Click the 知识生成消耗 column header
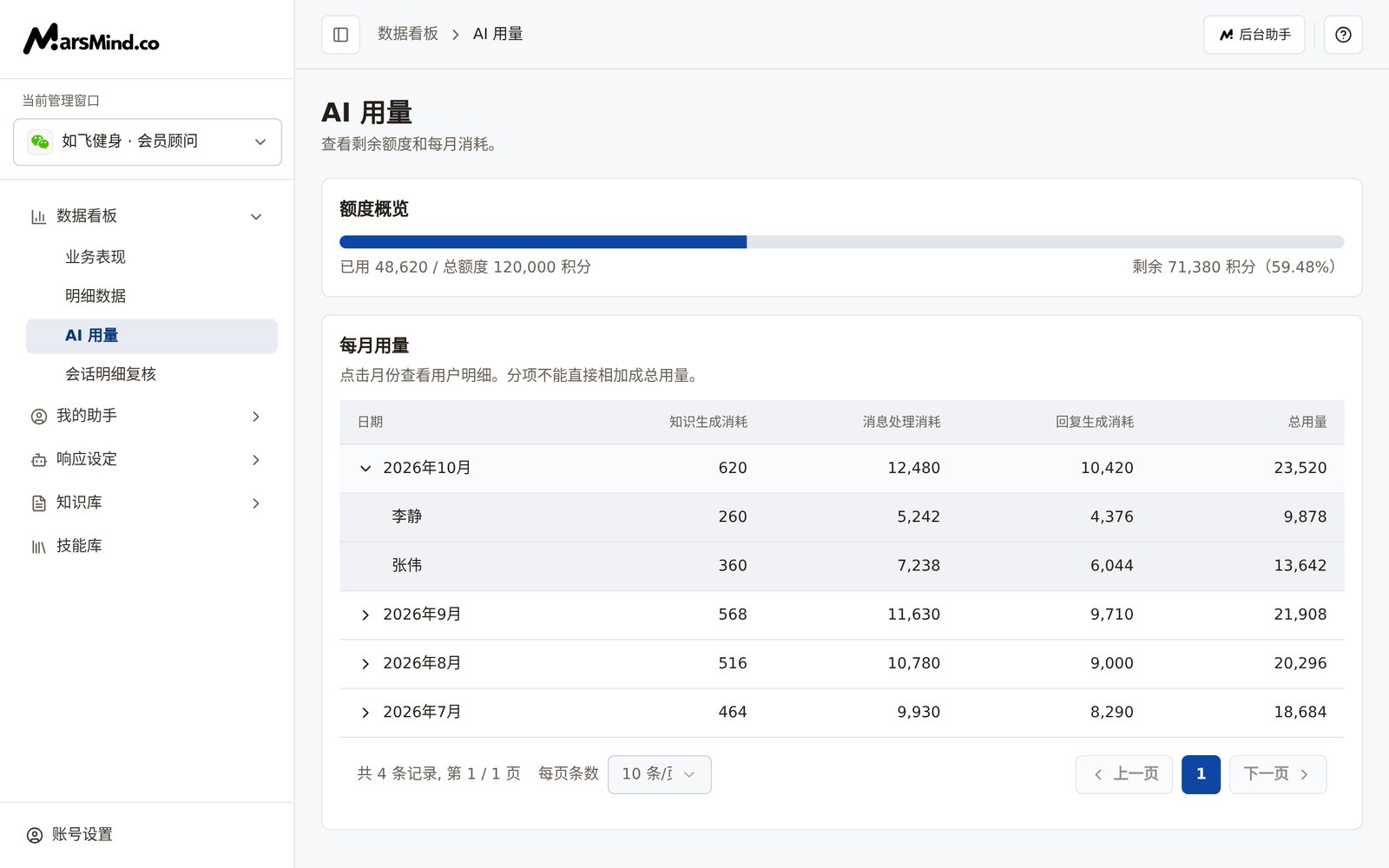 (708, 422)
